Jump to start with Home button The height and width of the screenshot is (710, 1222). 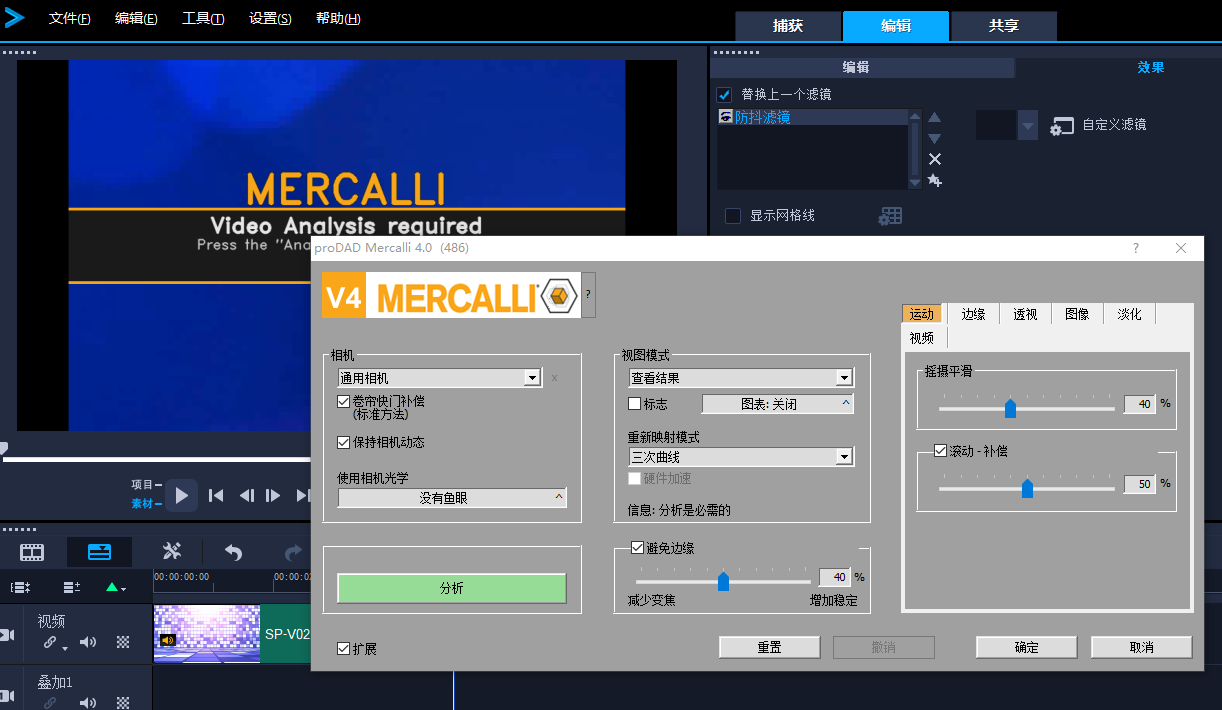[215, 495]
